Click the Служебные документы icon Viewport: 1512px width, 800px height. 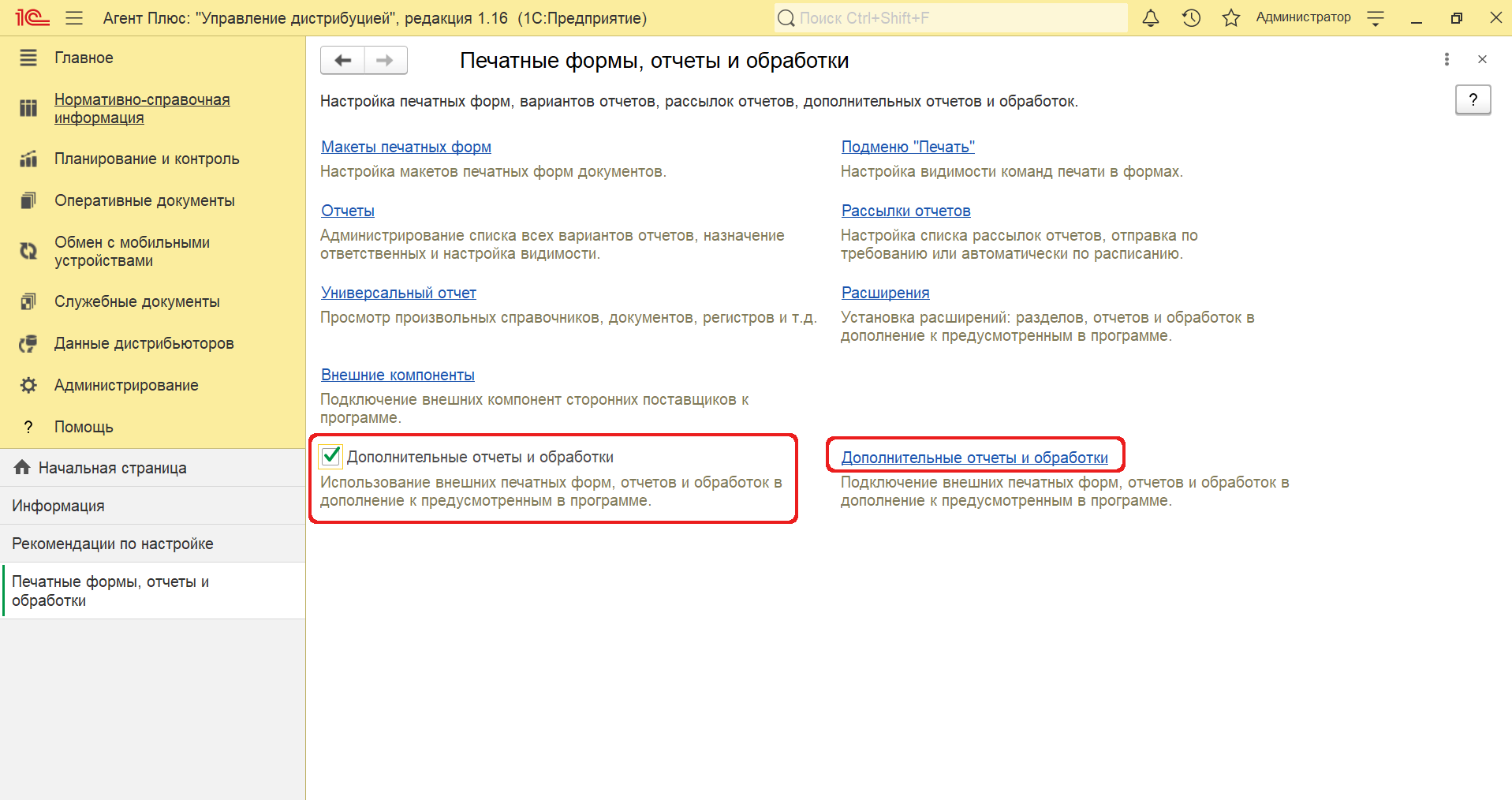pos(28,301)
